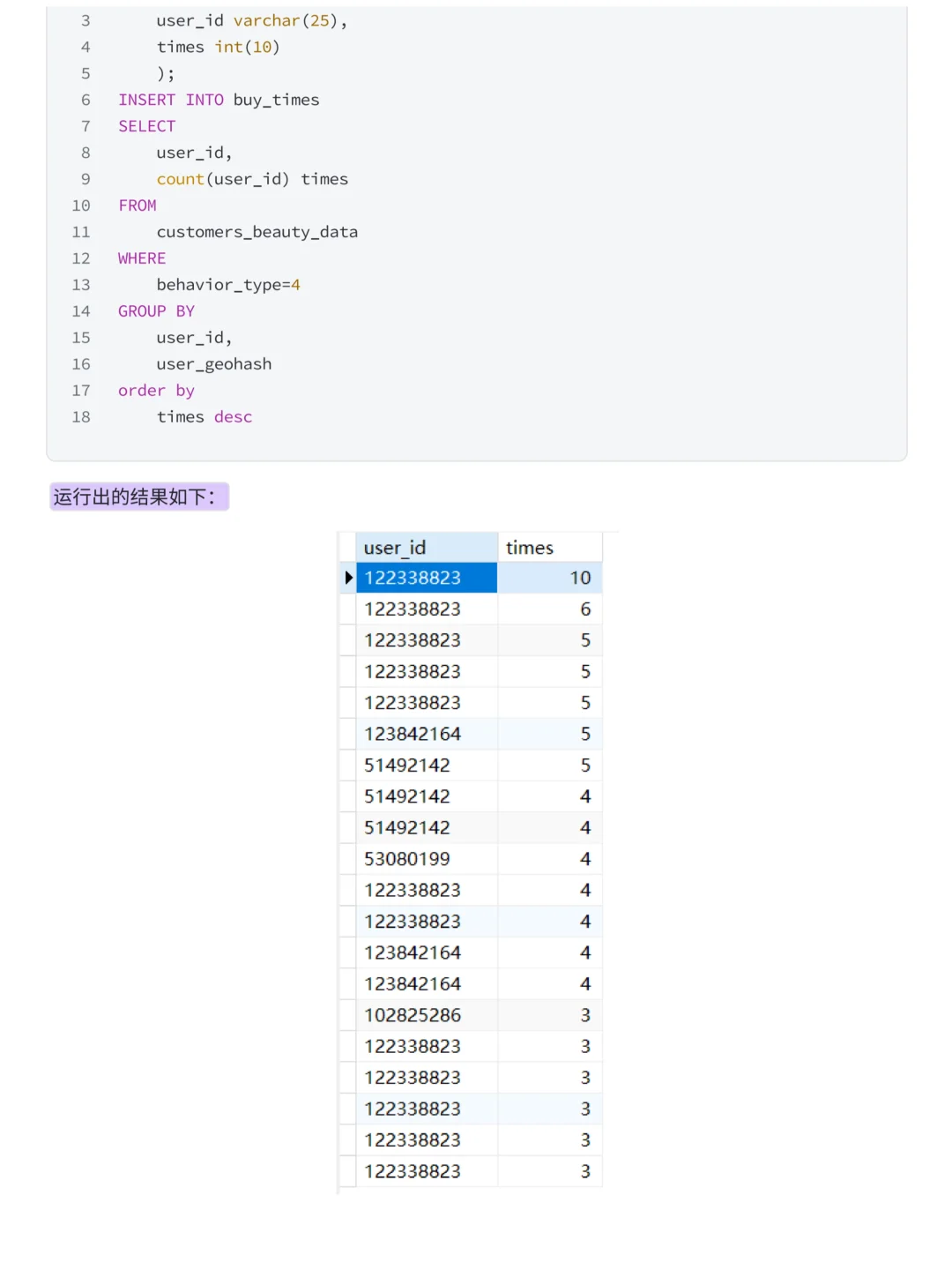Select the first 123842164 user_id cell
The image size is (952, 1270).
pos(427,734)
